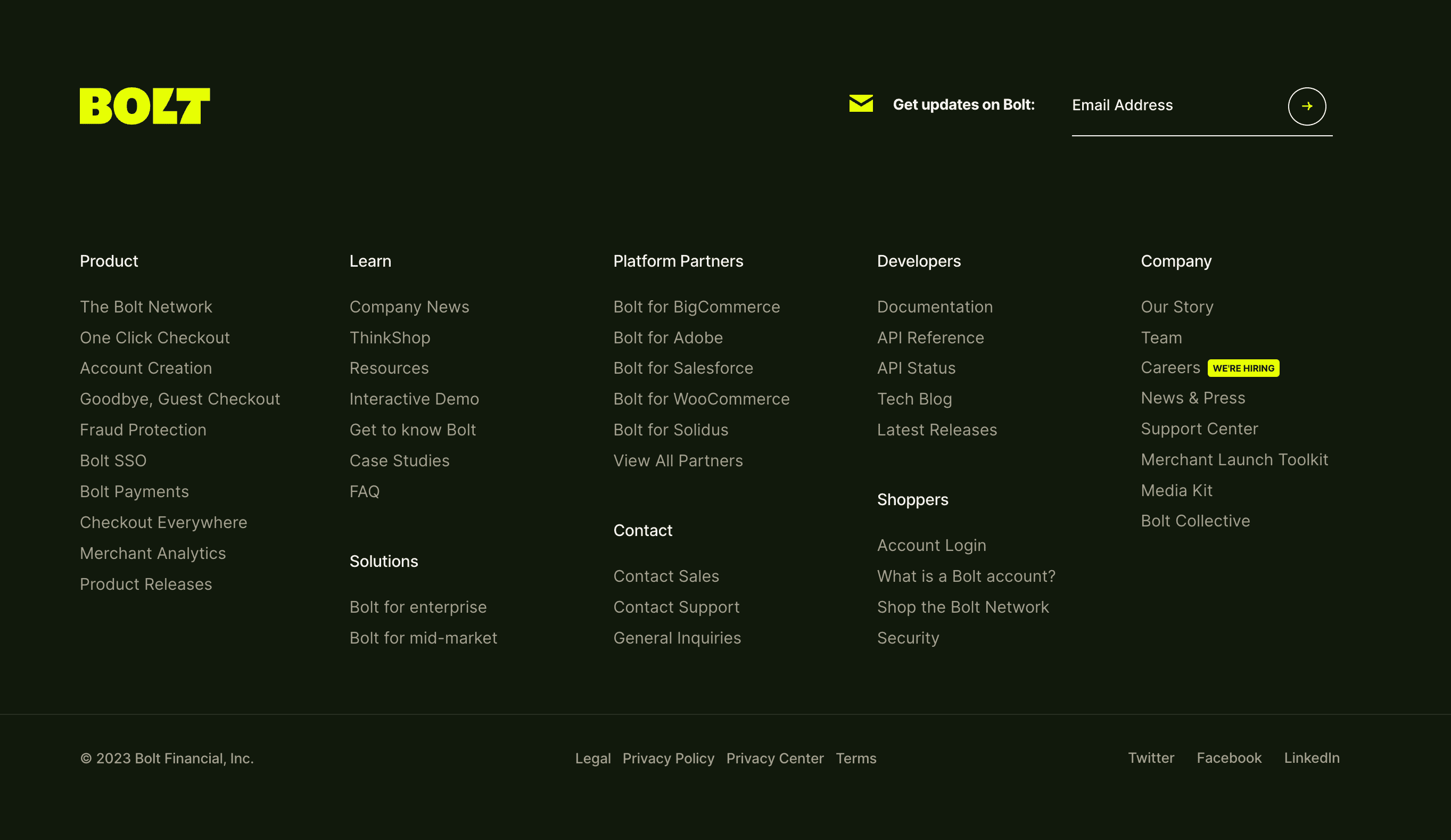View Latest Releases

[x=937, y=430]
